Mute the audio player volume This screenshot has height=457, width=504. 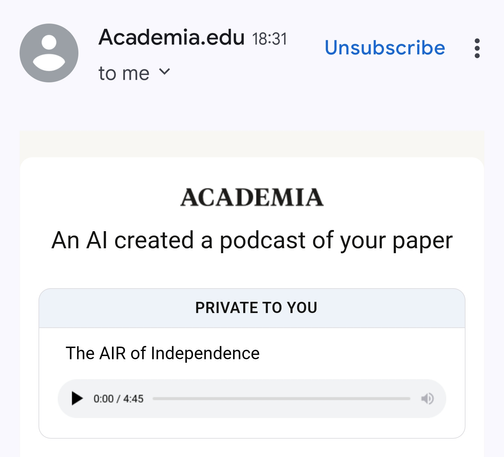(427, 398)
